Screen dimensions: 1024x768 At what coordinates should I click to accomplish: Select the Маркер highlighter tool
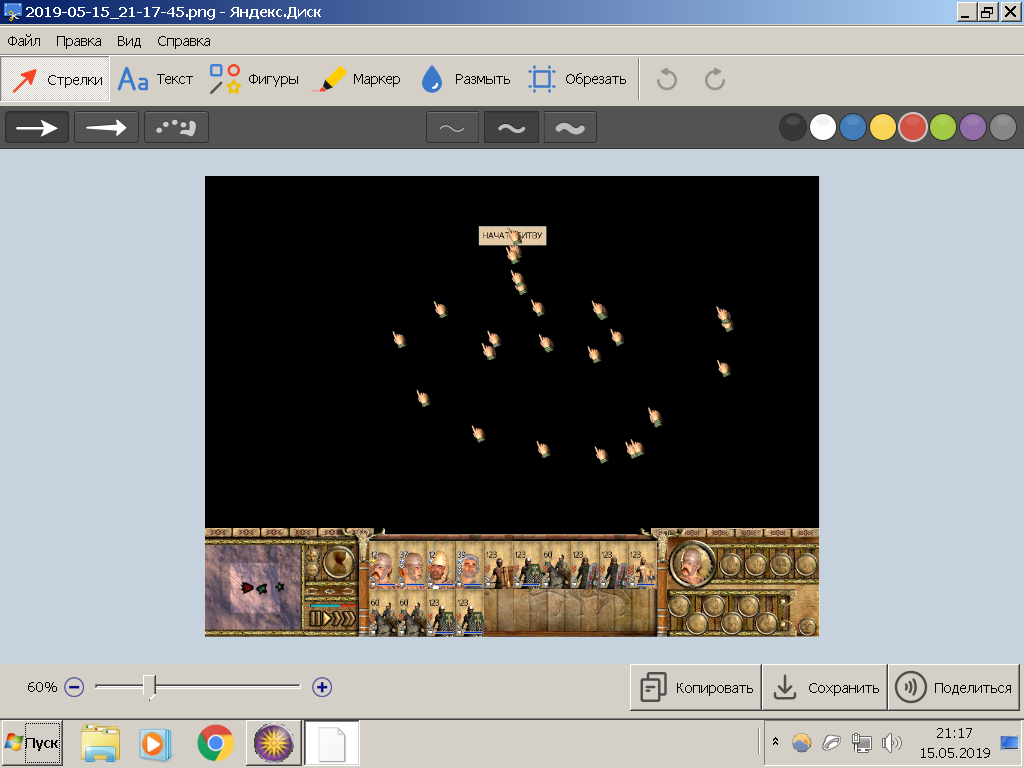tap(357, 80)
